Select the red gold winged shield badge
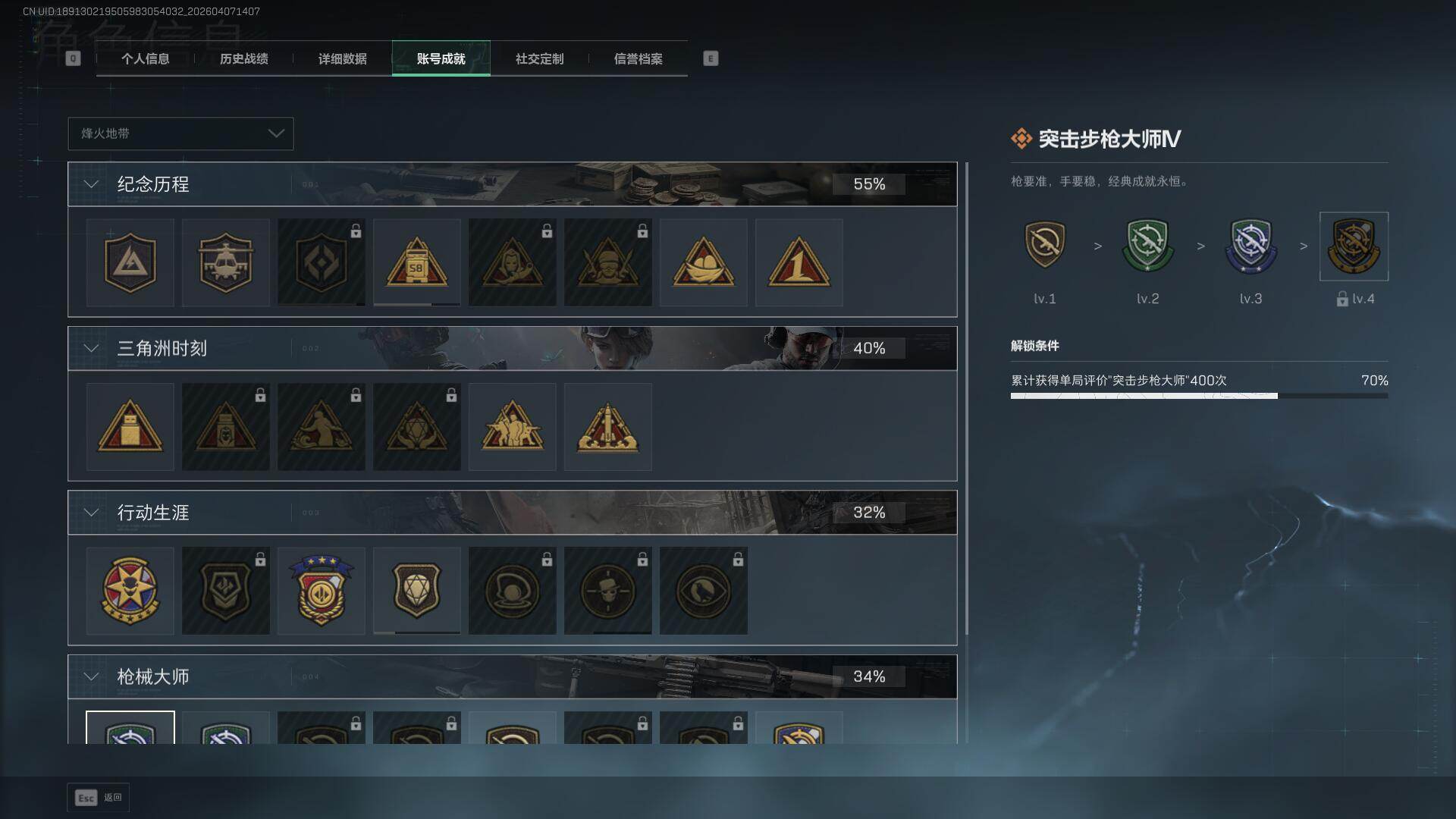The width and height of the screenshot is (1456, 819). 321,591
